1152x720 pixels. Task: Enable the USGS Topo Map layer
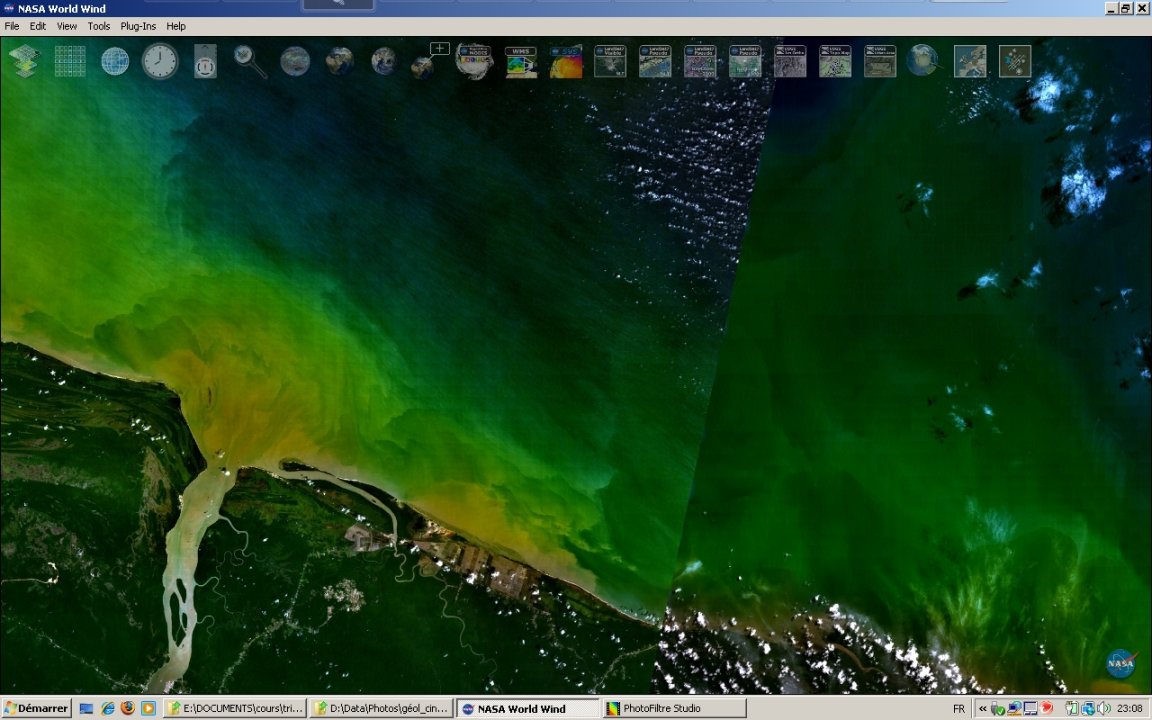[835, 62]
